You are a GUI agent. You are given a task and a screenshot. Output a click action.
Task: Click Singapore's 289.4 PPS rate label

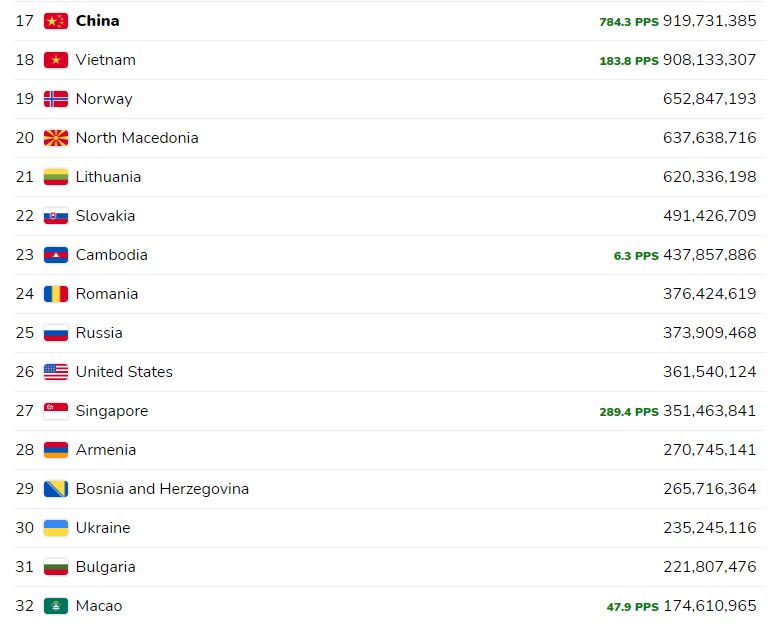(629, 412)
